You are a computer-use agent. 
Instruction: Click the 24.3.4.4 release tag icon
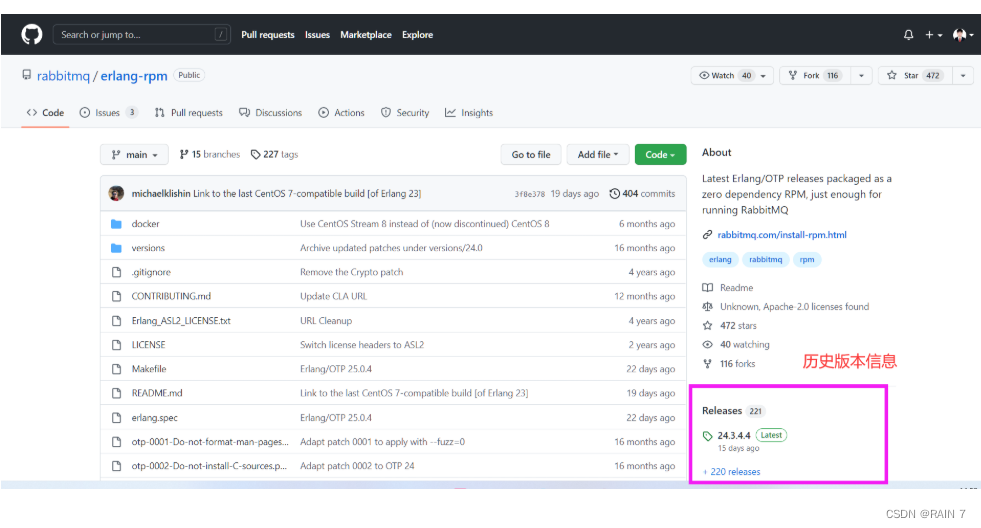708,436
